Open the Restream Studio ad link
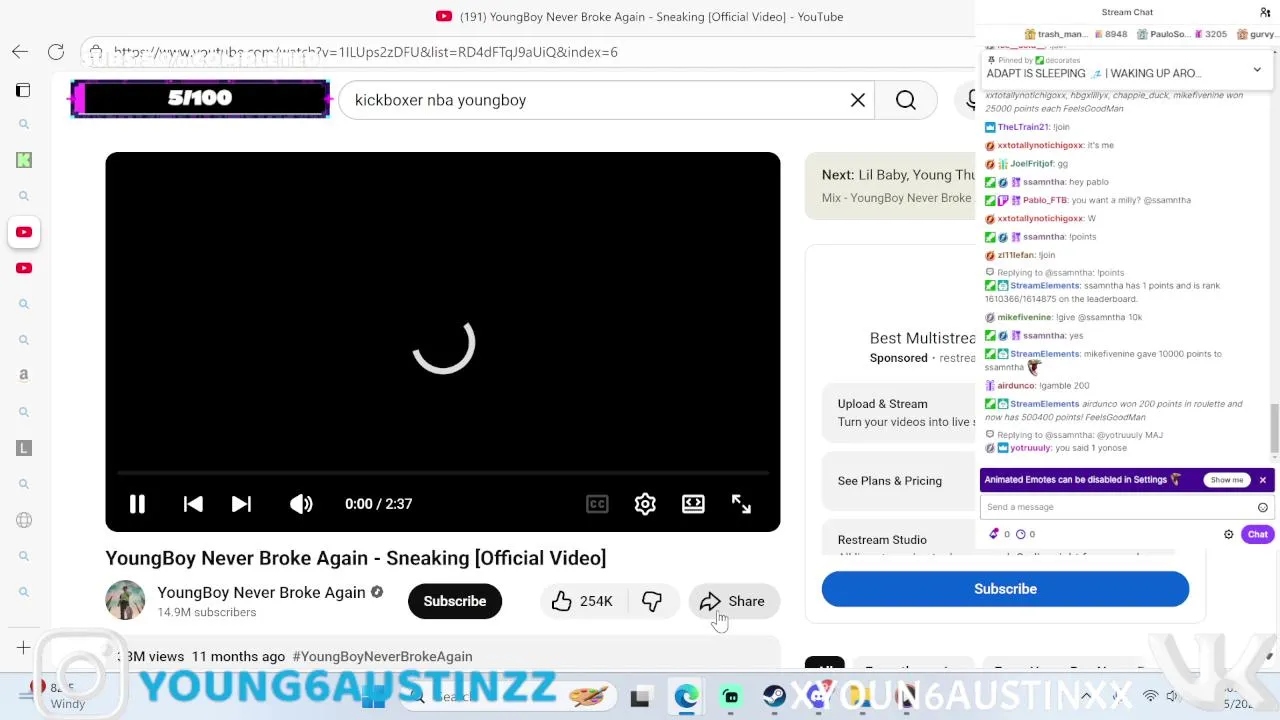The image size is (1280, 720). [882, 540]
